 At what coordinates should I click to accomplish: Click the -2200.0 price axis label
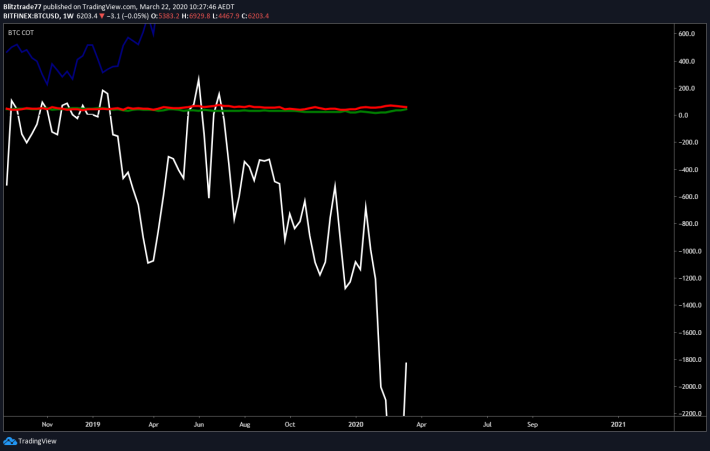point(689,413)
